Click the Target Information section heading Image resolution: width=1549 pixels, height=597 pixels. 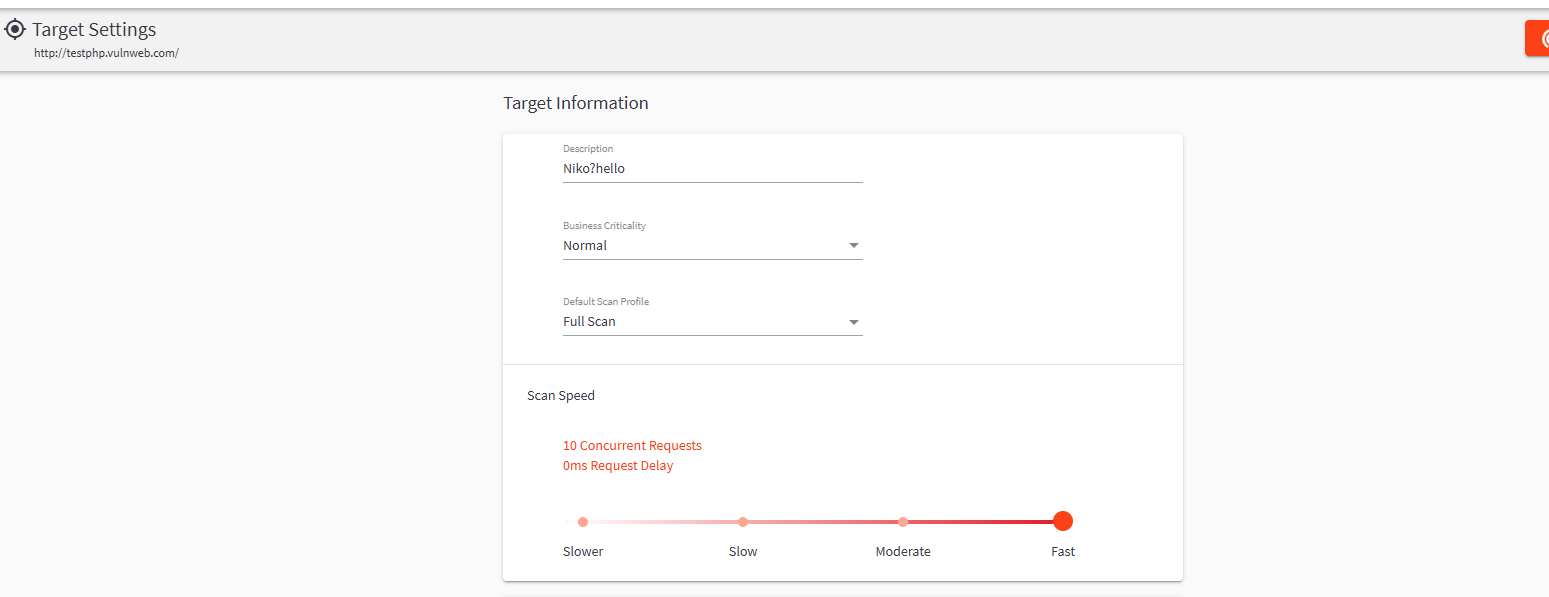[x=575, y=103]
